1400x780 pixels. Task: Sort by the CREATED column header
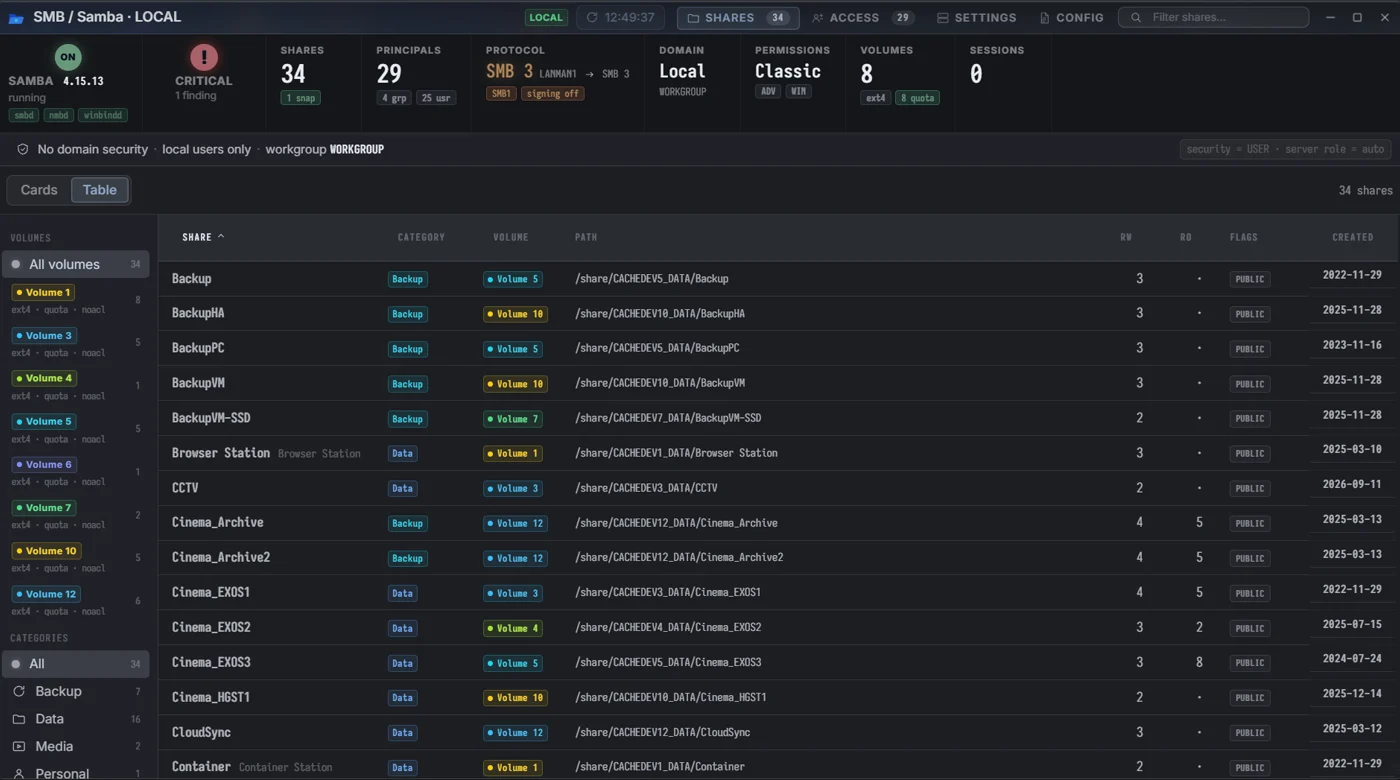point(1352,237)
